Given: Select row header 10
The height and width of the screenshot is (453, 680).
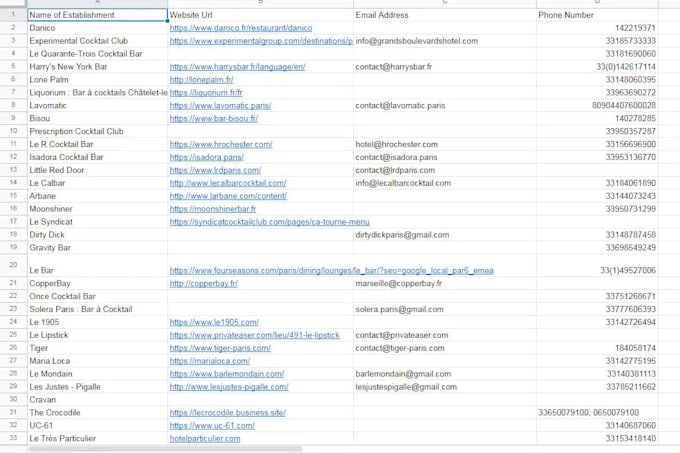Looking at the screenshot, I should click(13, 131).
